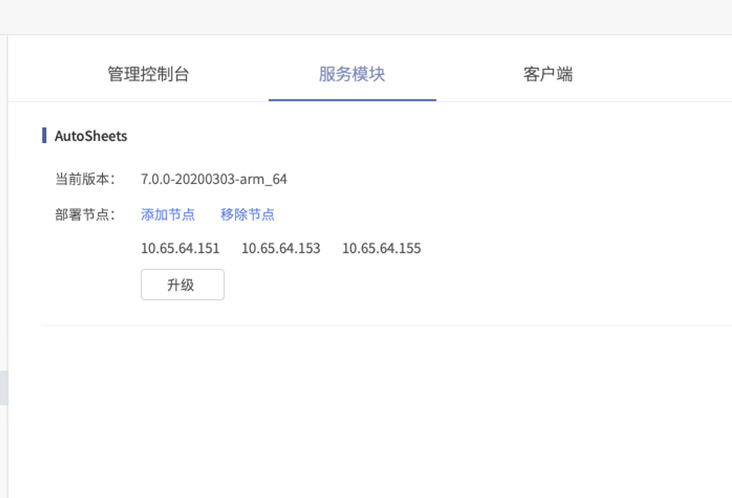Select node IP 10.65.64.151
The height and width of the screenshot is (498, 732).
(x=180, y=248)
